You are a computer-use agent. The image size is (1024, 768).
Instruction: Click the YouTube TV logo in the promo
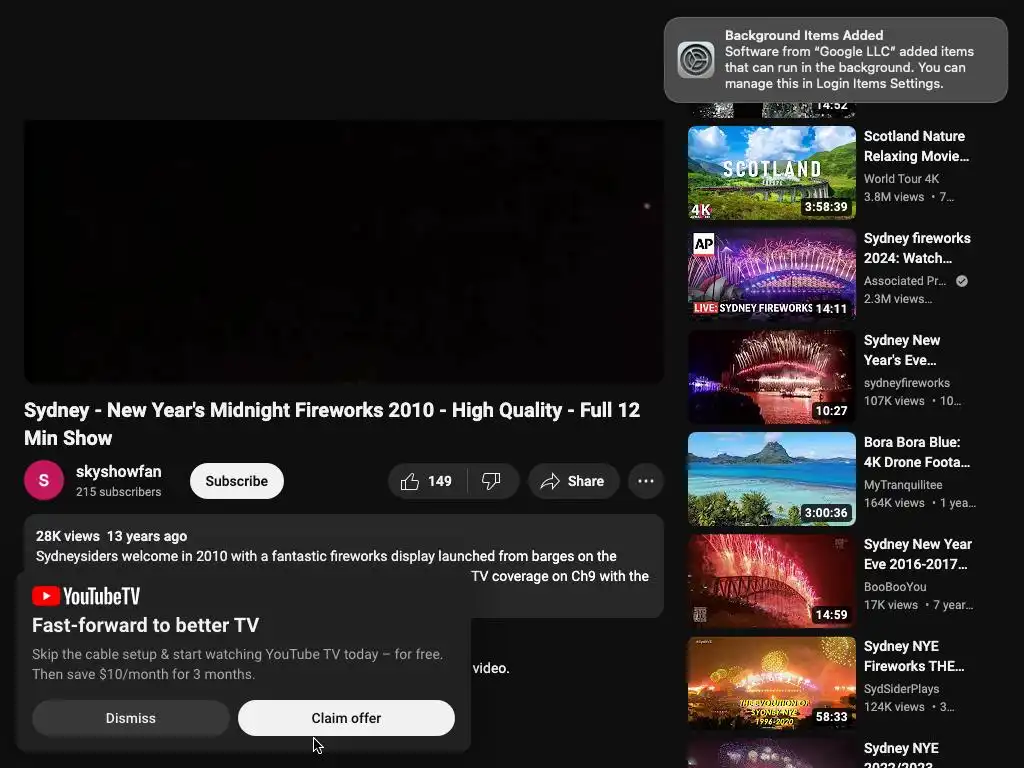pyautogui.click(x=86, y=596)
